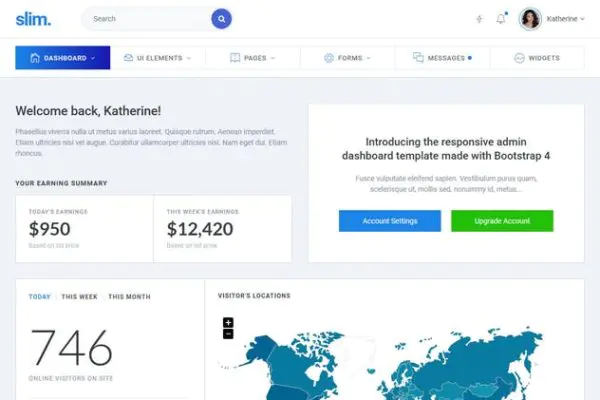Click the slim. logo

tap(33, 19)
